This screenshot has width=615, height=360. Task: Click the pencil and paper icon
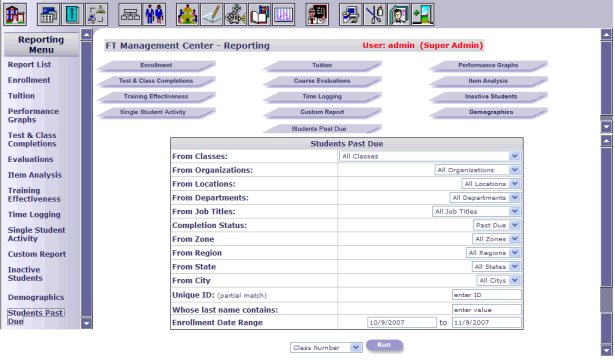point(211,14)
